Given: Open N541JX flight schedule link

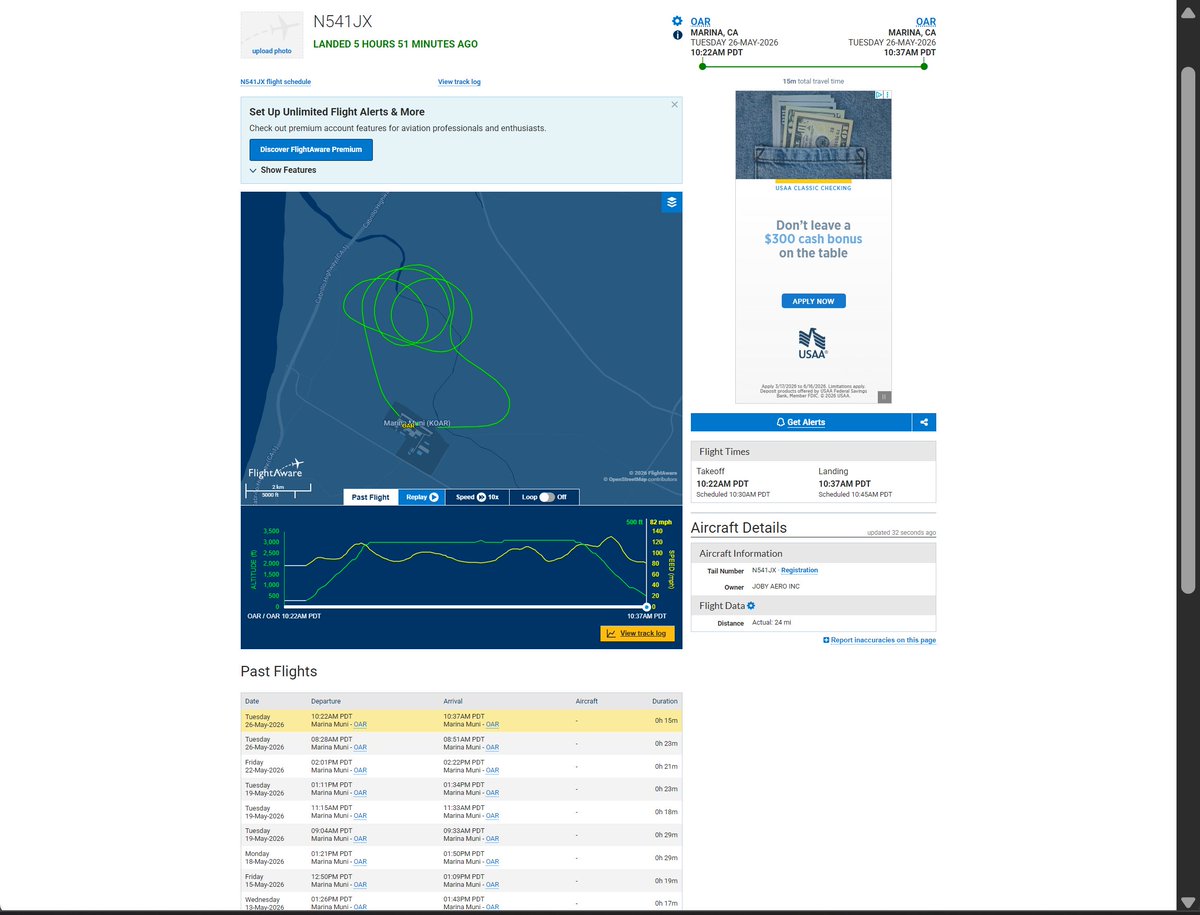Looking at the screenshot, I should (275, 82).
